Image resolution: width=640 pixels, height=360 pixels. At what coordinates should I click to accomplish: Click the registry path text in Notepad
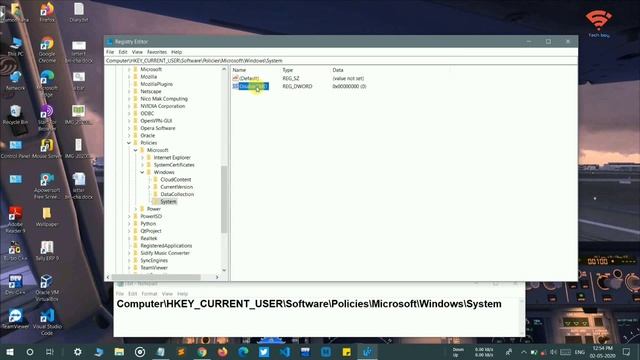[x=309, y=304]
